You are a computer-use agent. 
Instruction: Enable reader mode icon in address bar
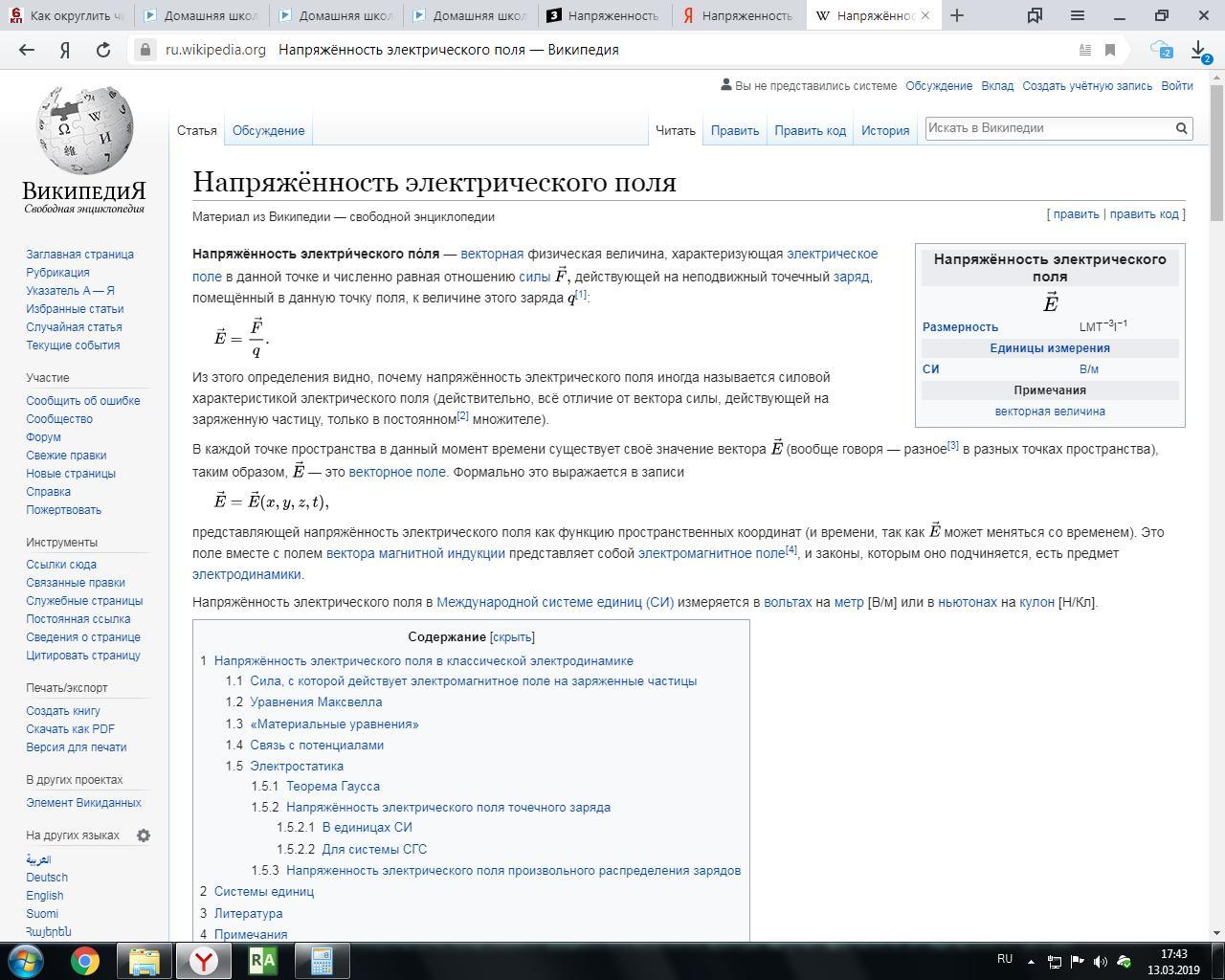[1085, 50]
